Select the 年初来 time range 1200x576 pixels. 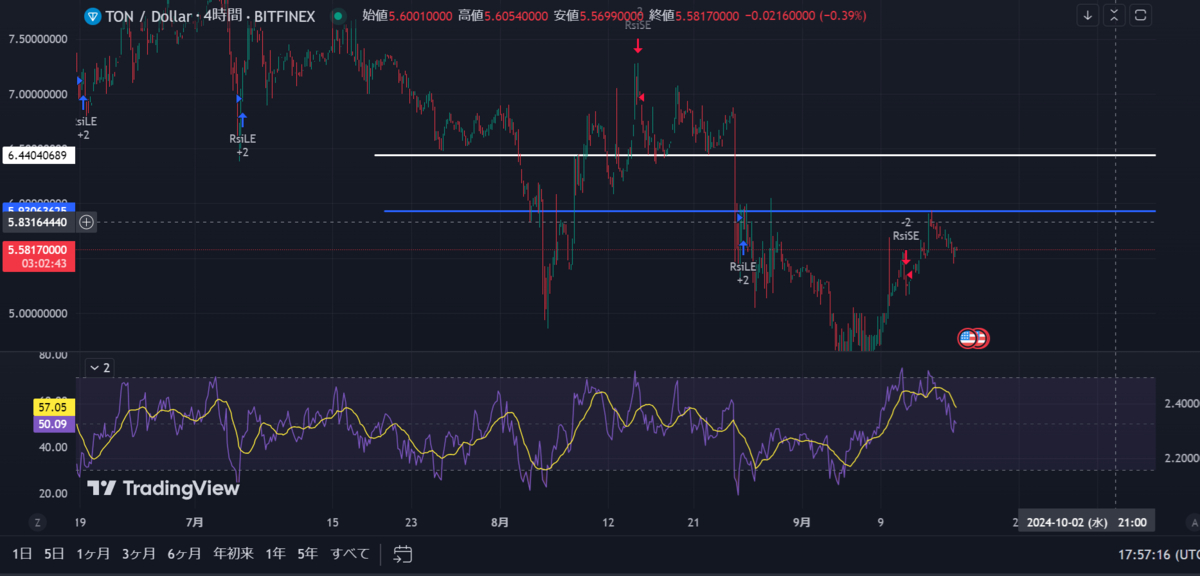(233, 553)
